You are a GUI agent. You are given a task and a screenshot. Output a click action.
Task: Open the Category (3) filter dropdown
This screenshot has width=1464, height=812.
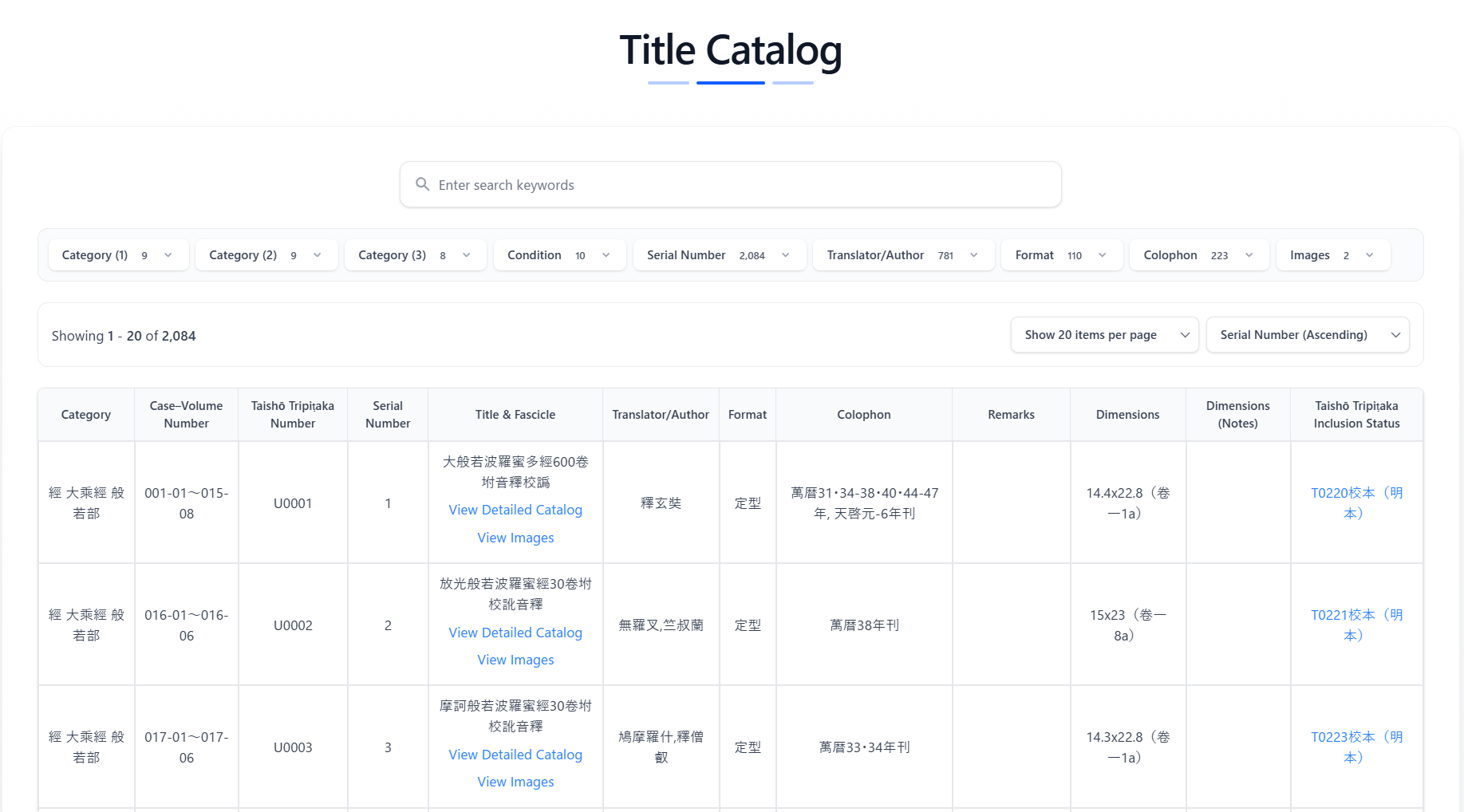415,254
